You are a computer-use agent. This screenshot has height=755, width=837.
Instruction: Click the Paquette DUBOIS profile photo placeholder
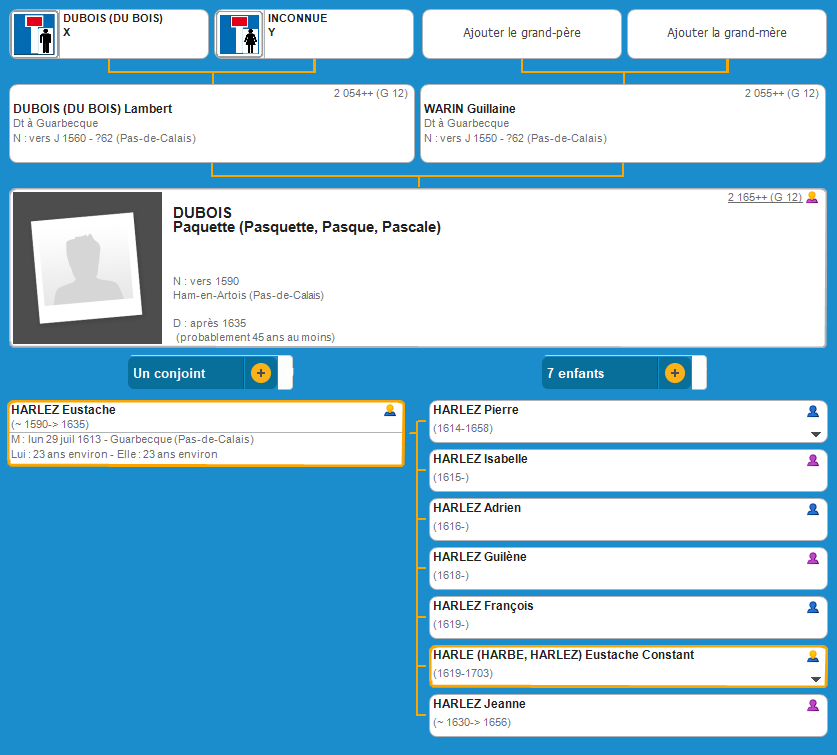87,268
